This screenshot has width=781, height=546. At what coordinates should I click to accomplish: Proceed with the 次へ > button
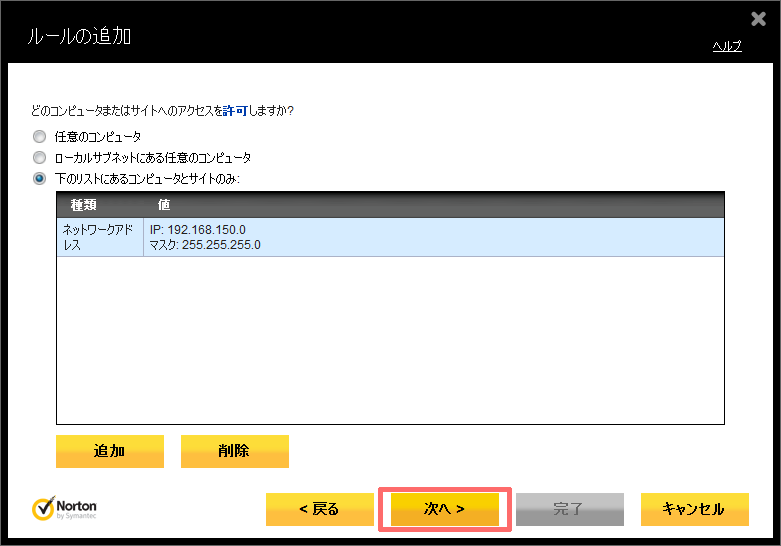[445, 509]
